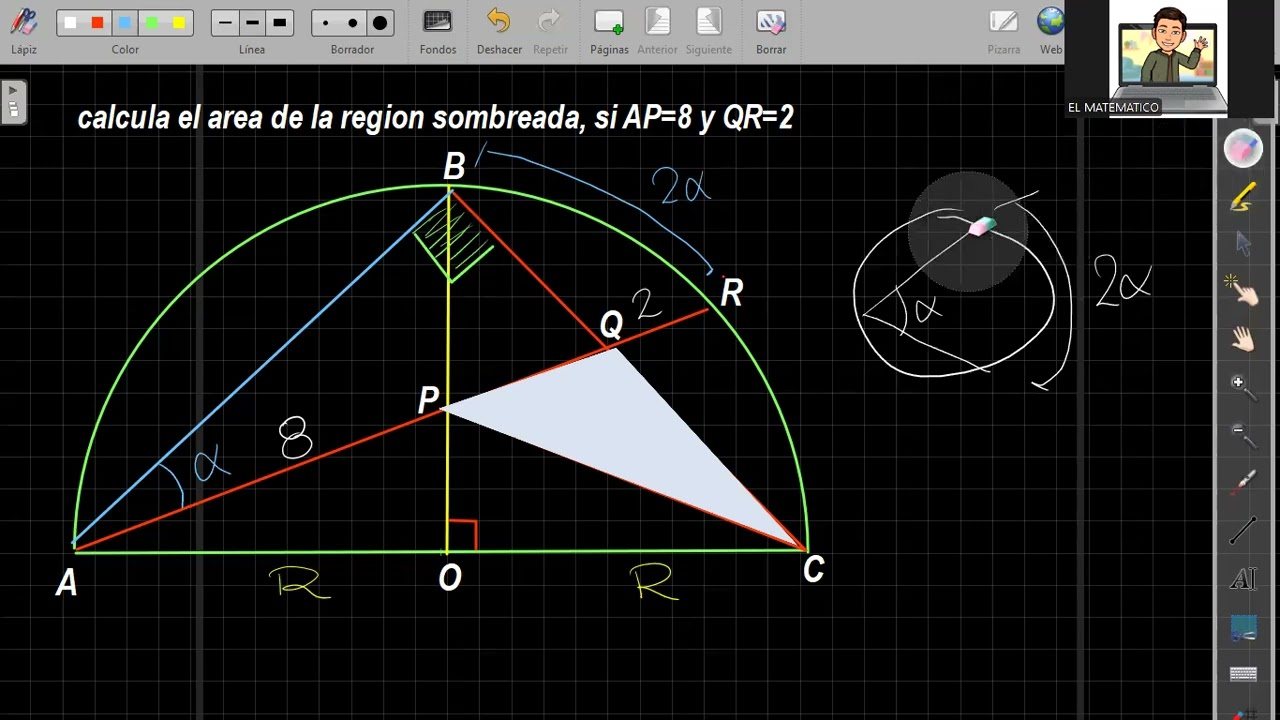The height and width of the screenshot is (720, 1280).
Task: Choose the AI text tool
Action: tap(1243, 579)
